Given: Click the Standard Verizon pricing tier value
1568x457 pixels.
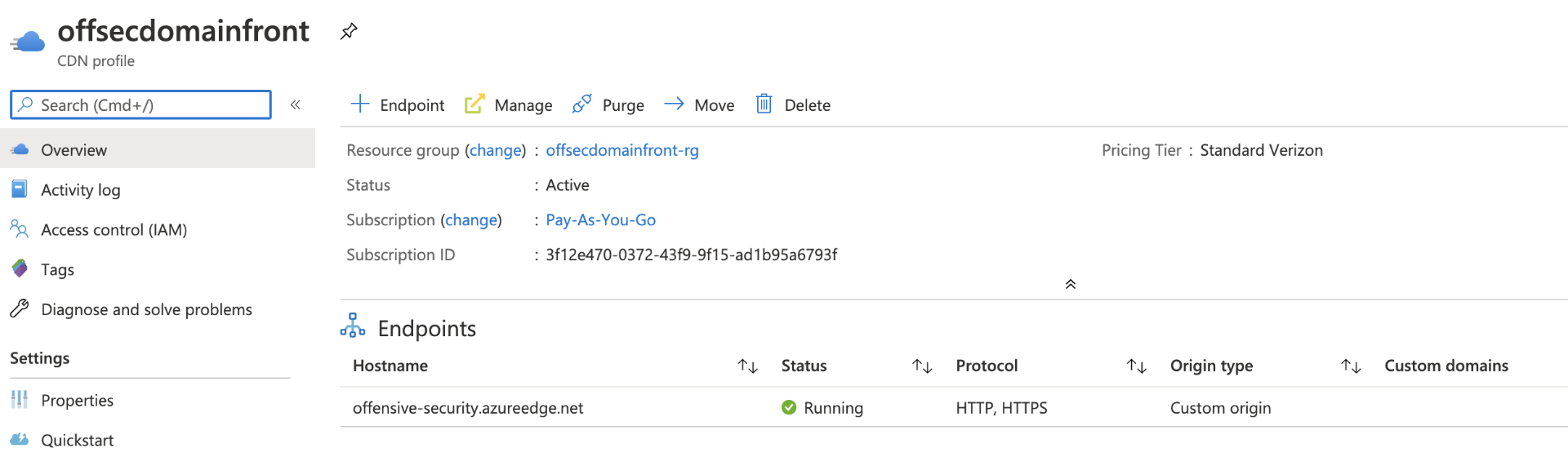Looking at the screenshot, I should [x=1261, y=150].
